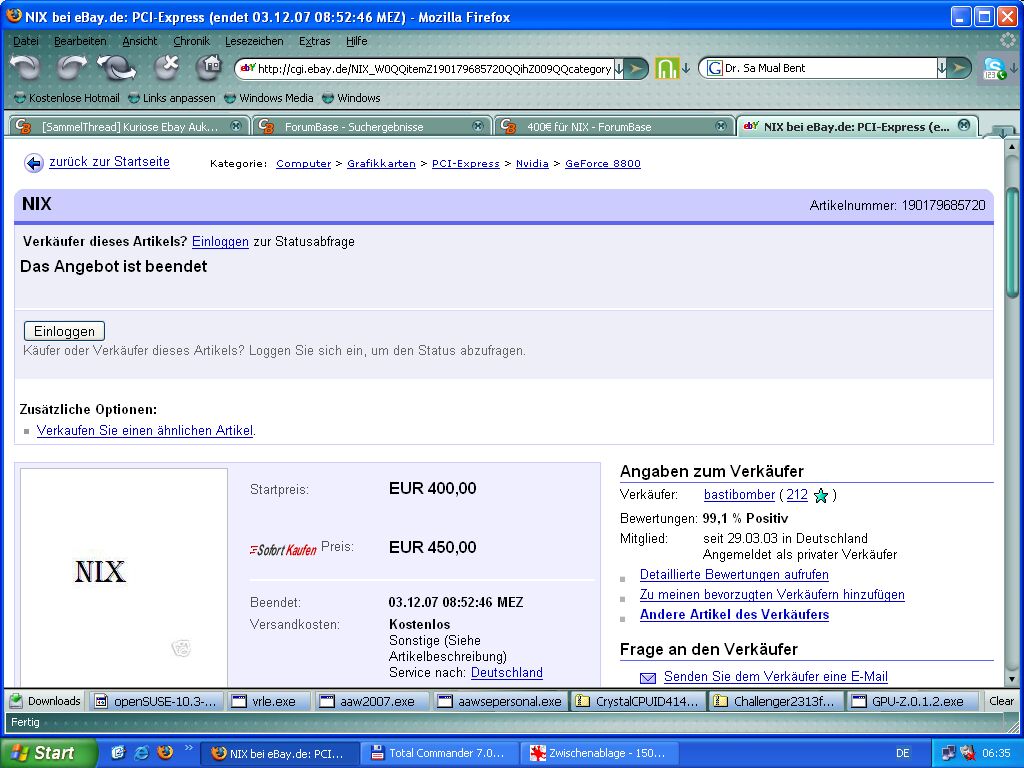
Task: Click the page scrollbar up arrow
Action: [1012, 147]
